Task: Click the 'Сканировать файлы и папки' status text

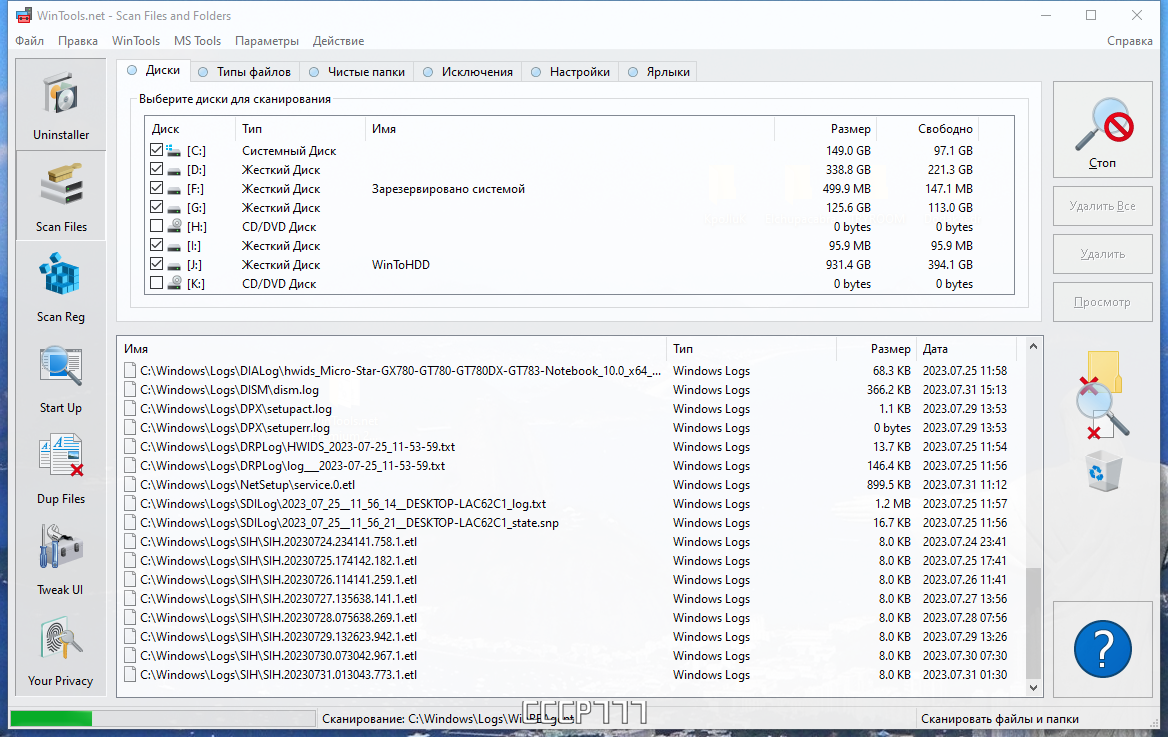Action: point(1000,718)
